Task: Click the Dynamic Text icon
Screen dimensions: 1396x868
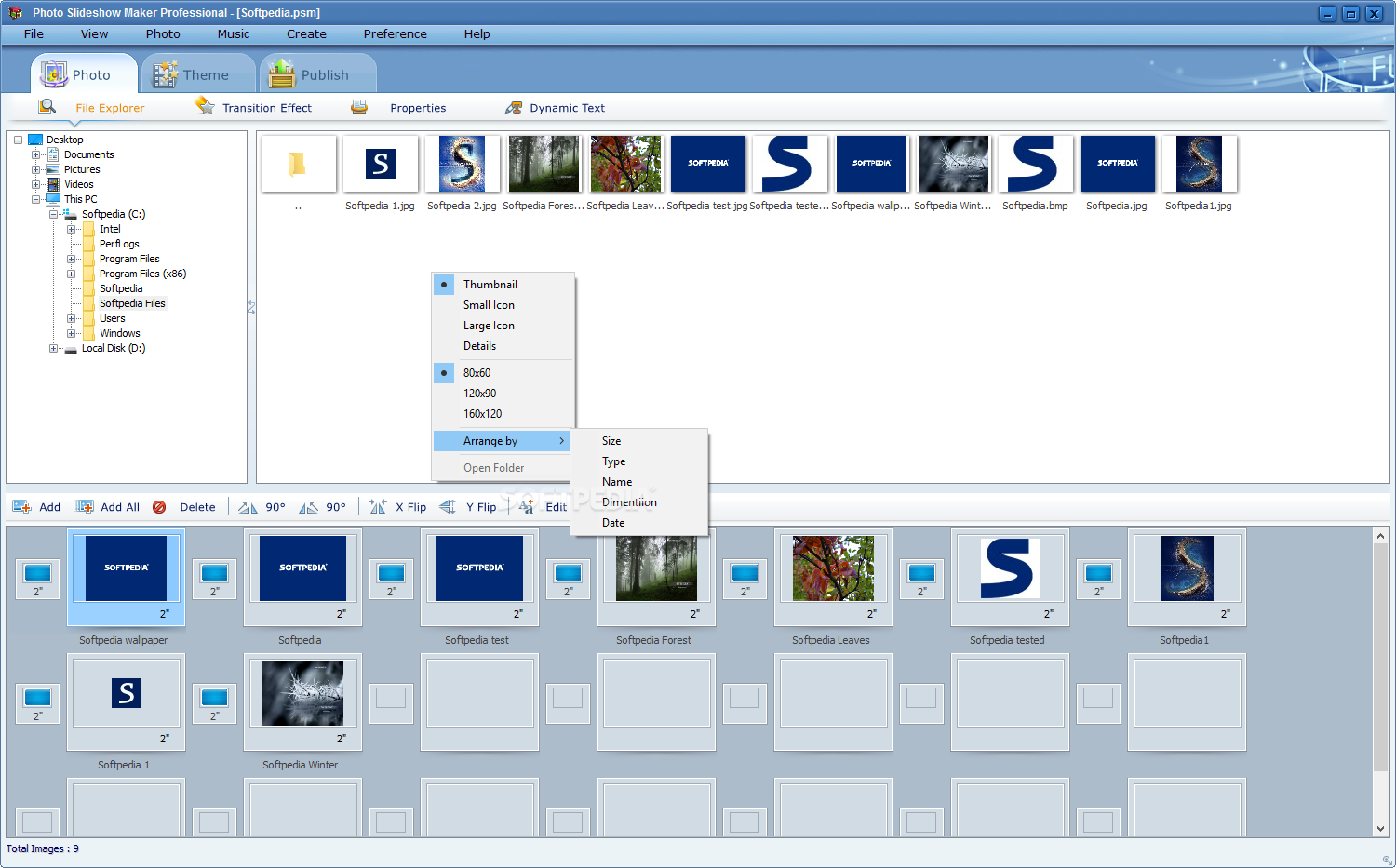Action: click(x=514, y=108)
